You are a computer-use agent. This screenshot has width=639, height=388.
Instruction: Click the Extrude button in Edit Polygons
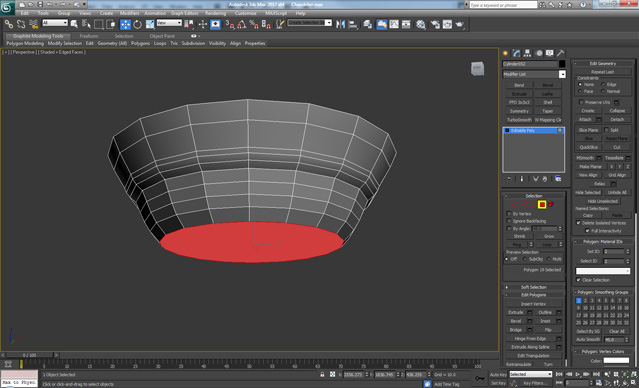click(x=516, y=312)
